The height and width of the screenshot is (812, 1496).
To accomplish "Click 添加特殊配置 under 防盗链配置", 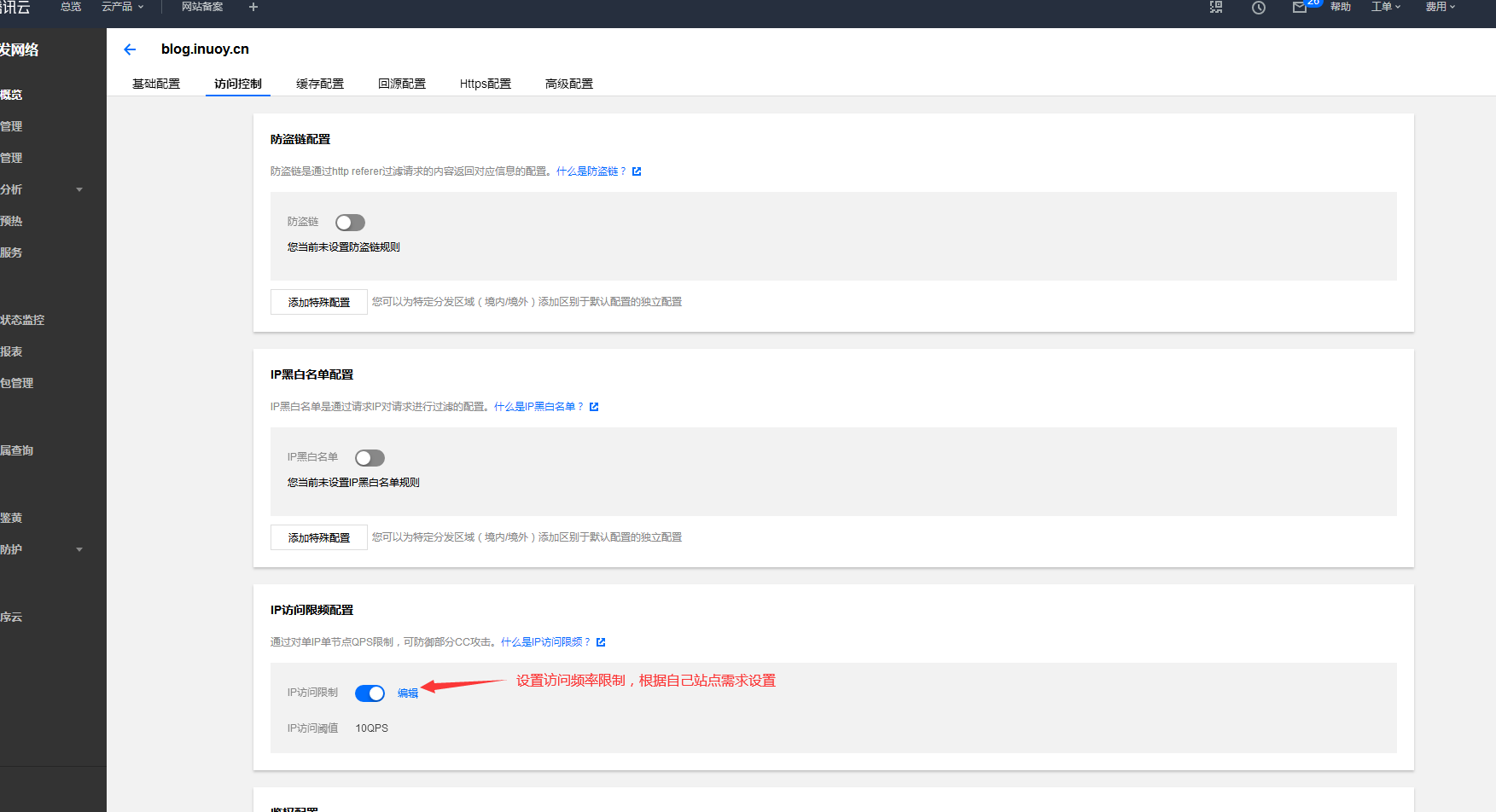I will pos(319,302).
